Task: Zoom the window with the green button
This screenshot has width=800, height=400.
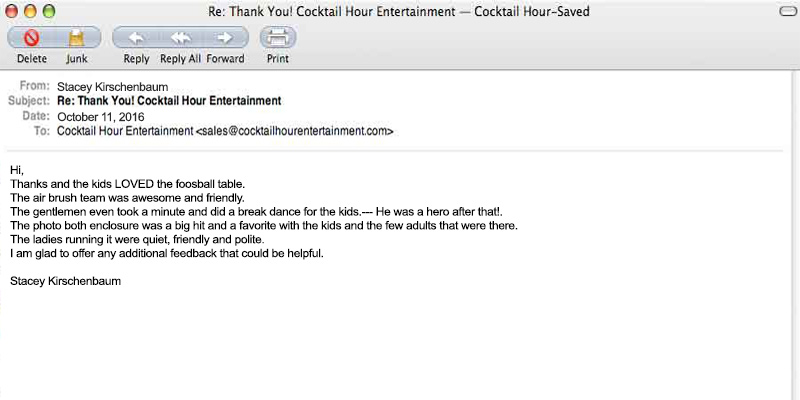Action: coord(49,11)
